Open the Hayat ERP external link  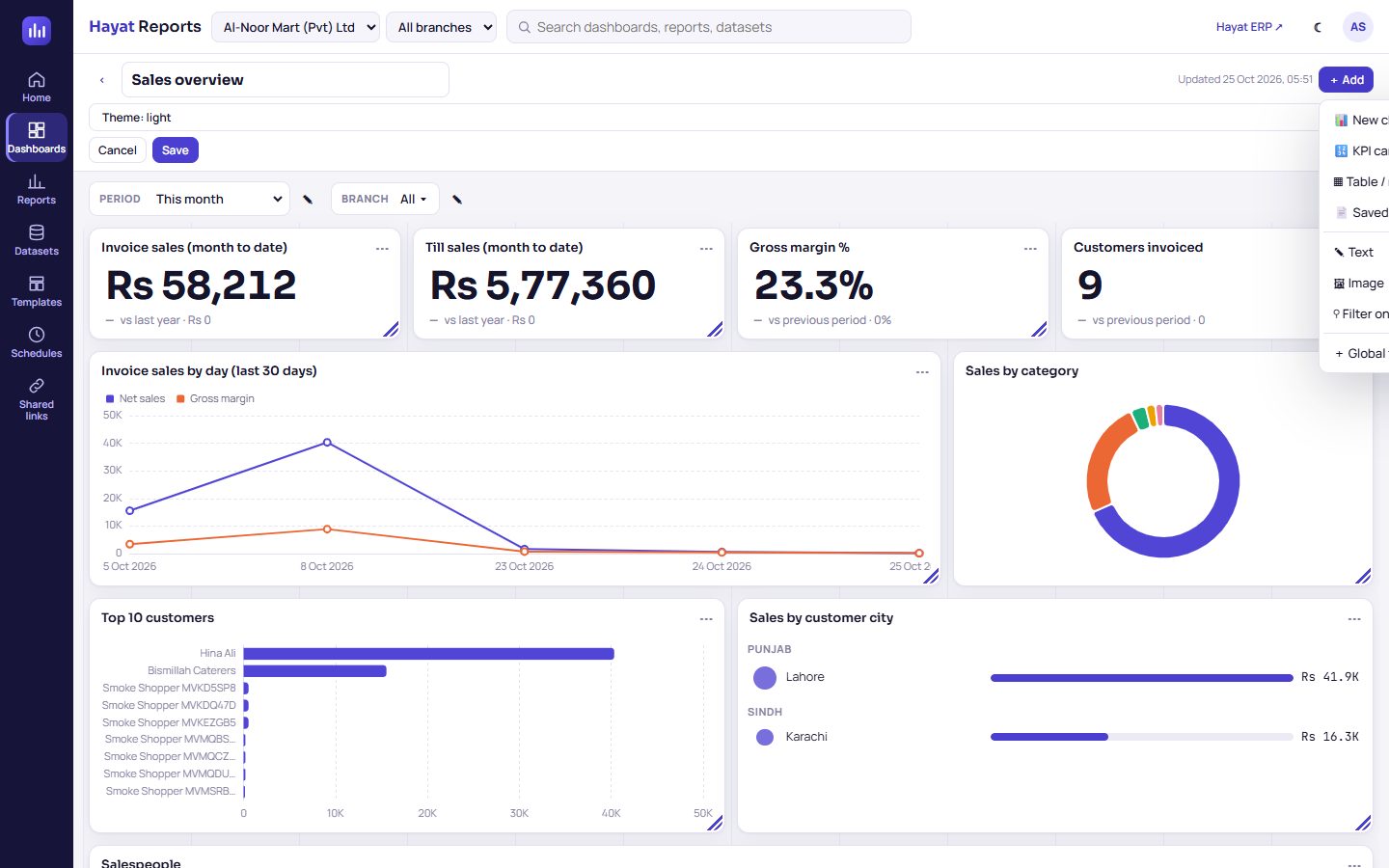tap(1249, 27)
